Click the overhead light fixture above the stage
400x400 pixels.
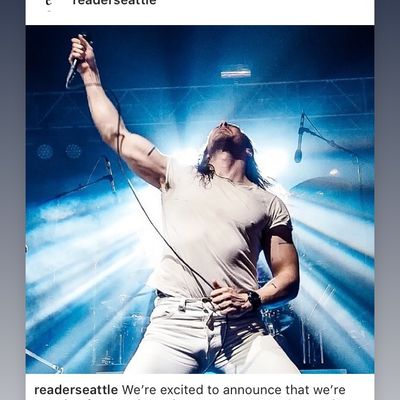pos(236,73)
